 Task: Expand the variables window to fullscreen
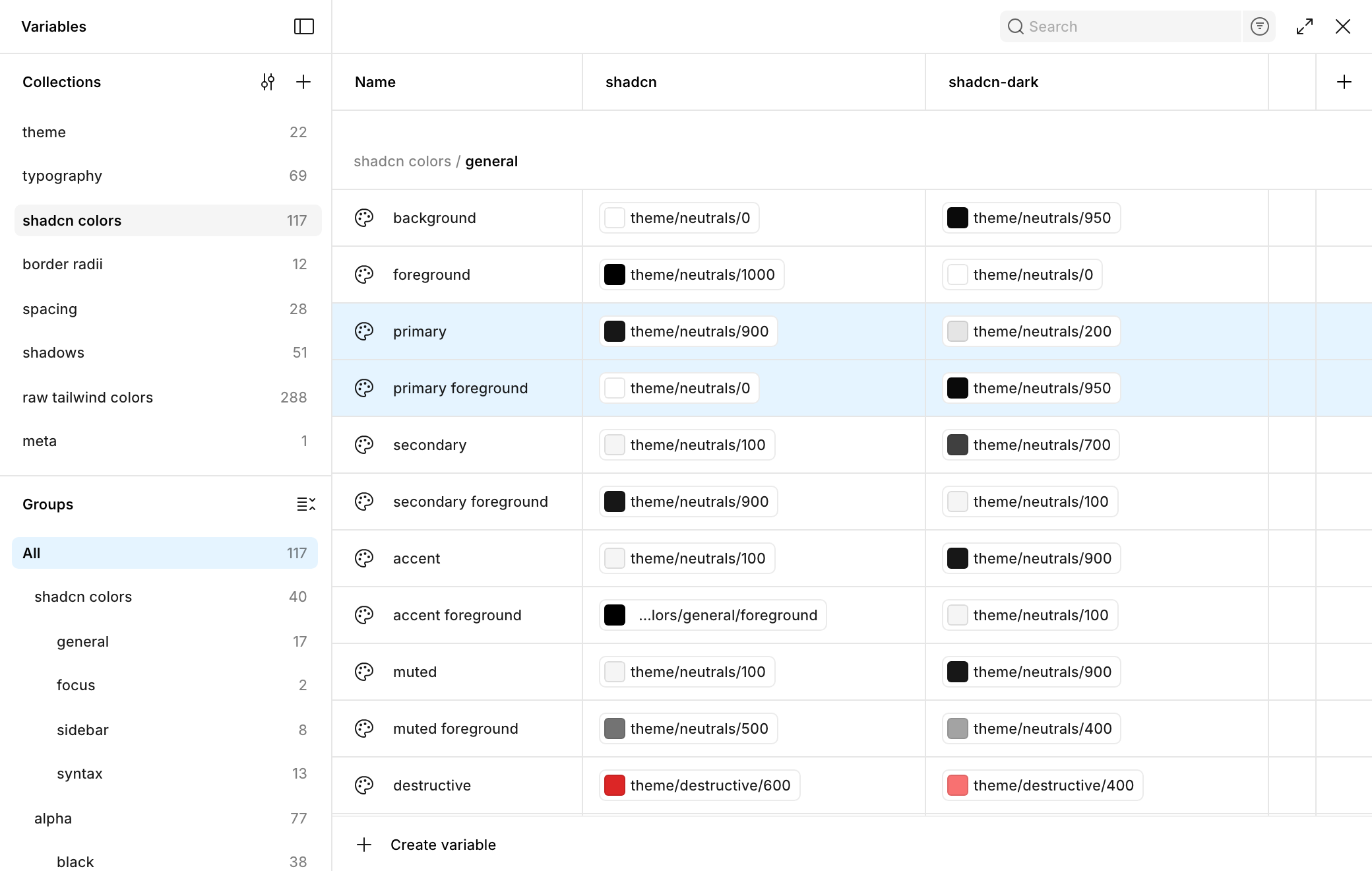1304,26
